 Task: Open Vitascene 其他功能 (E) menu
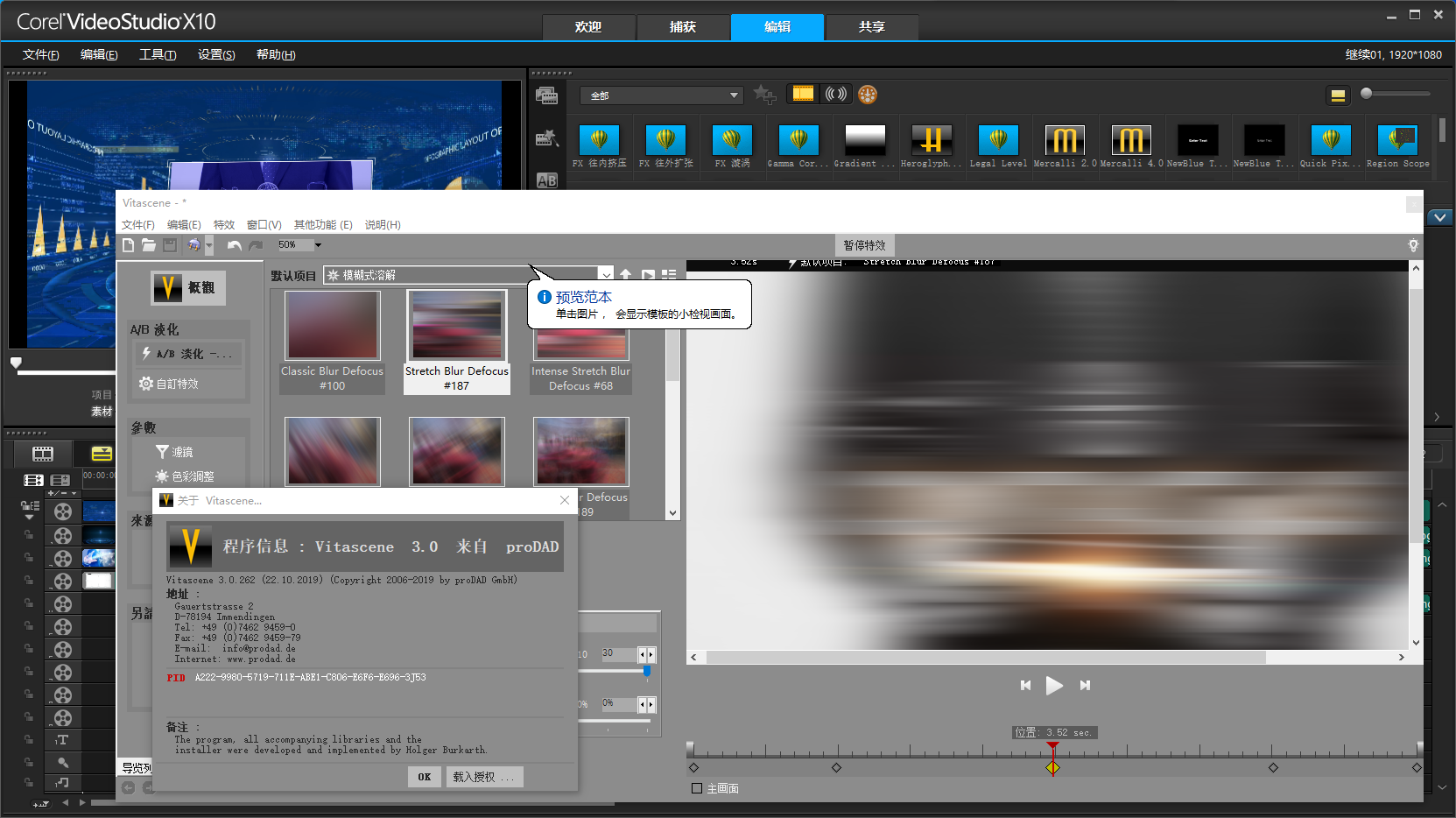(x=323, y=225)
